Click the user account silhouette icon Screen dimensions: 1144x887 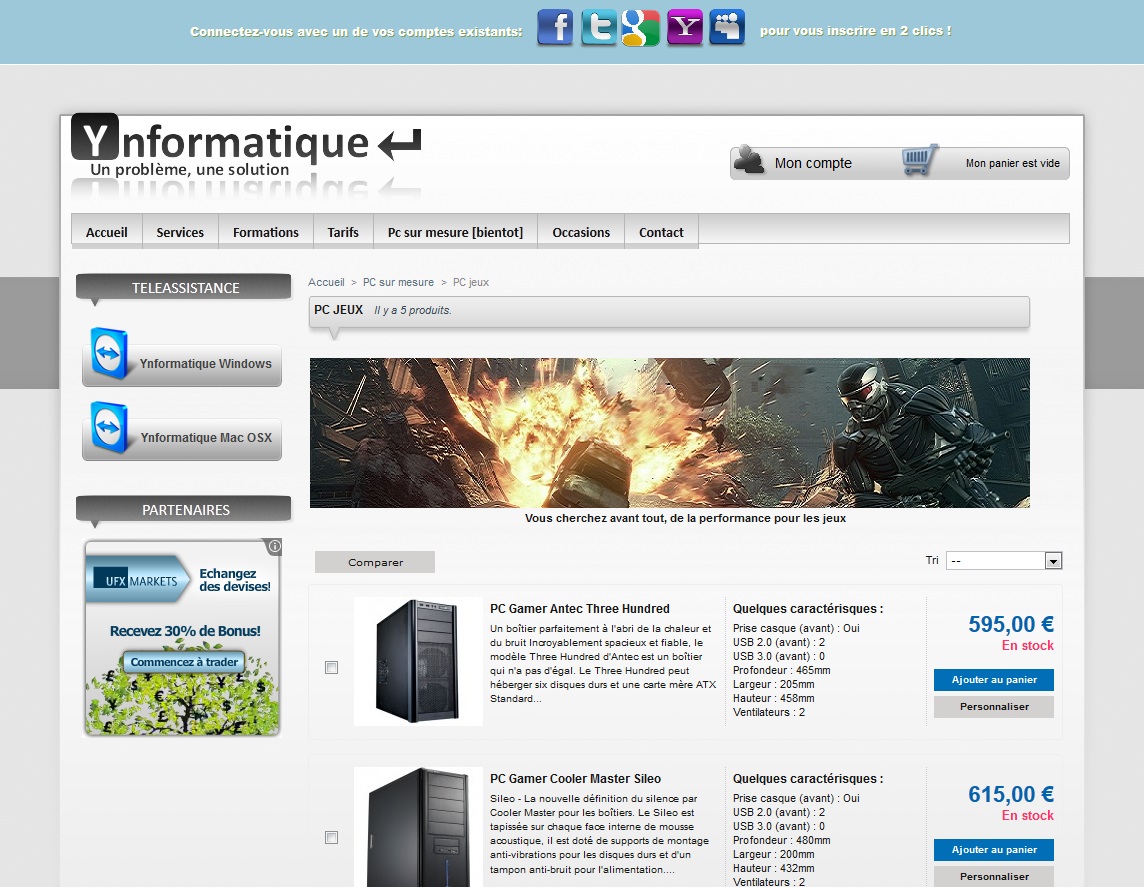click(749, 160)
